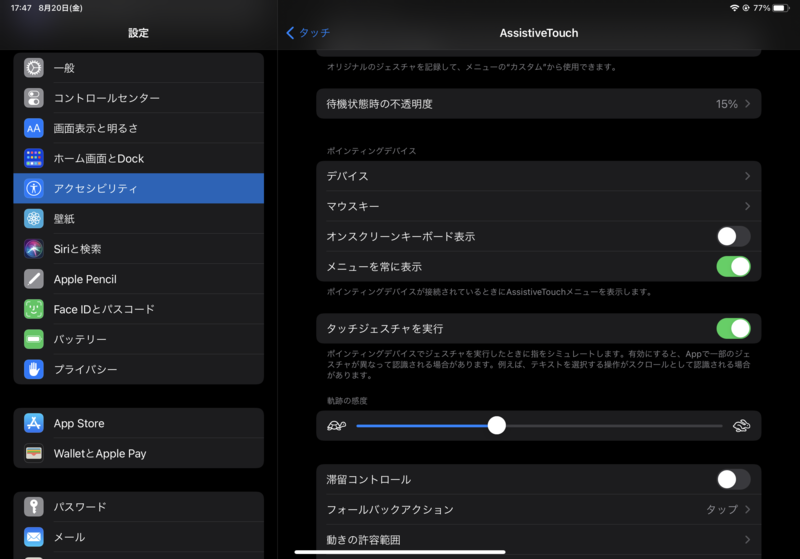Tap the プライバシー hand icon

coord(34,369)
